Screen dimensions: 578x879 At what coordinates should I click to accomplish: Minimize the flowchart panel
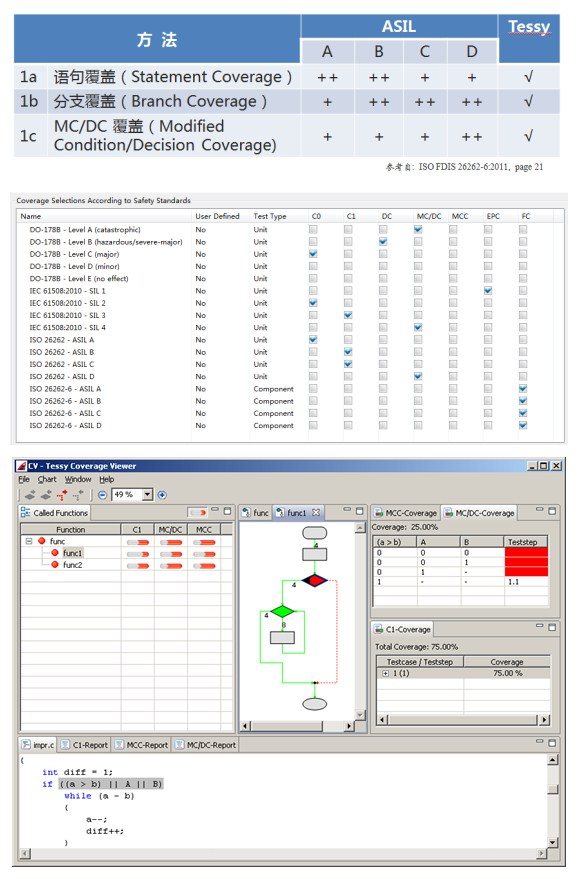point(347,510)
